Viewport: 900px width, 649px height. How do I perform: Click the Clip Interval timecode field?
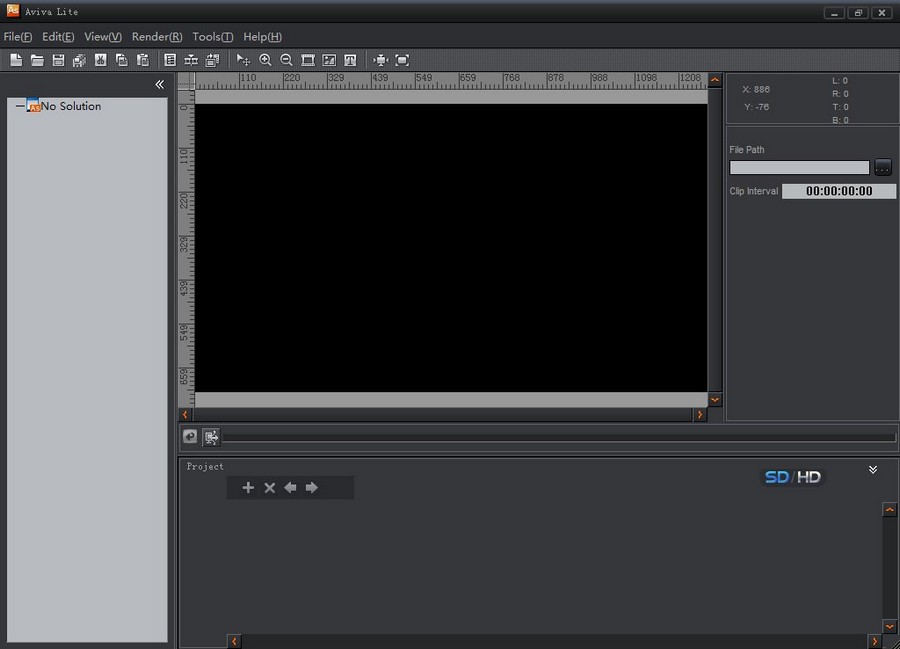839,191
